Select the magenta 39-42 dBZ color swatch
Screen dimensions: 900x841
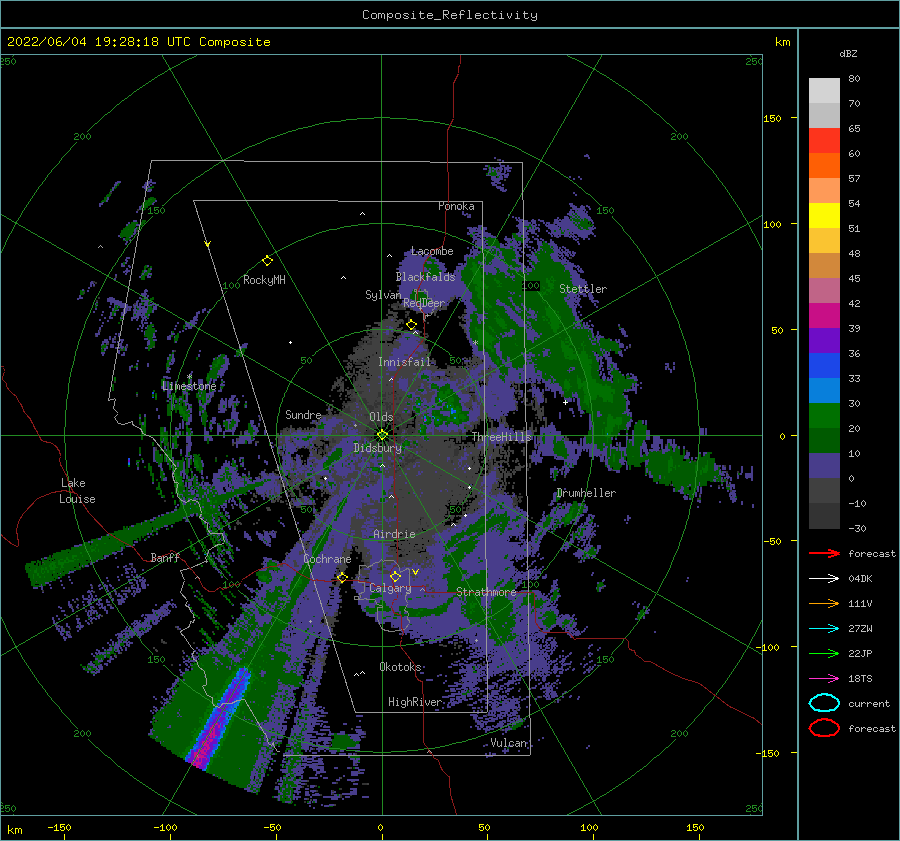click(x=824, y=316)
